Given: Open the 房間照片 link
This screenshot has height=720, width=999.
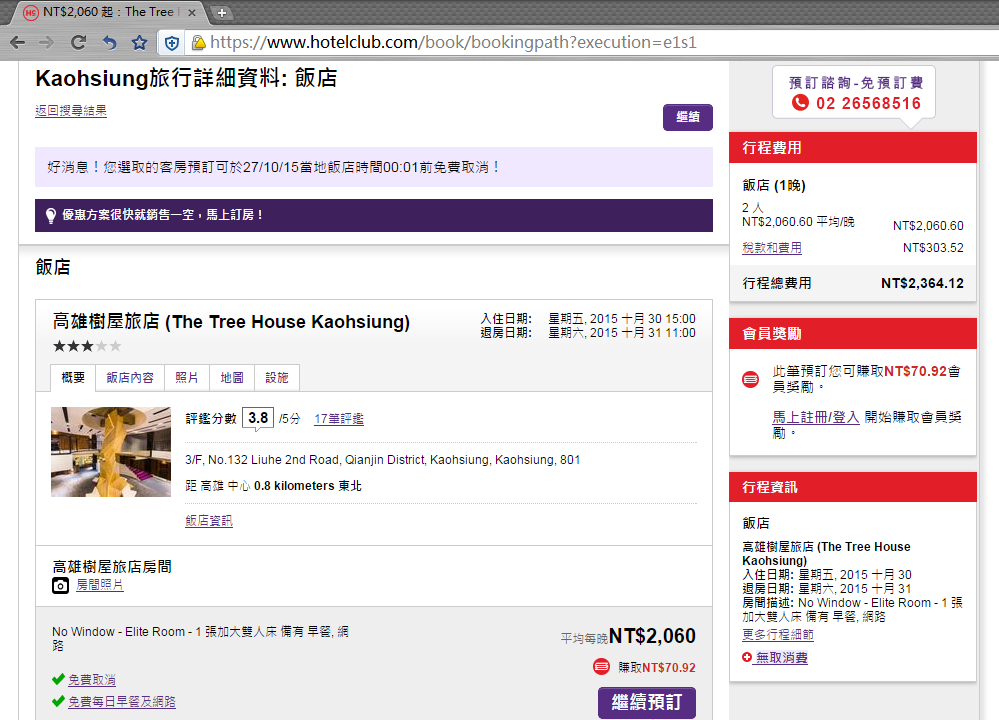Looking at the screenshot, I should click(100, 585).
